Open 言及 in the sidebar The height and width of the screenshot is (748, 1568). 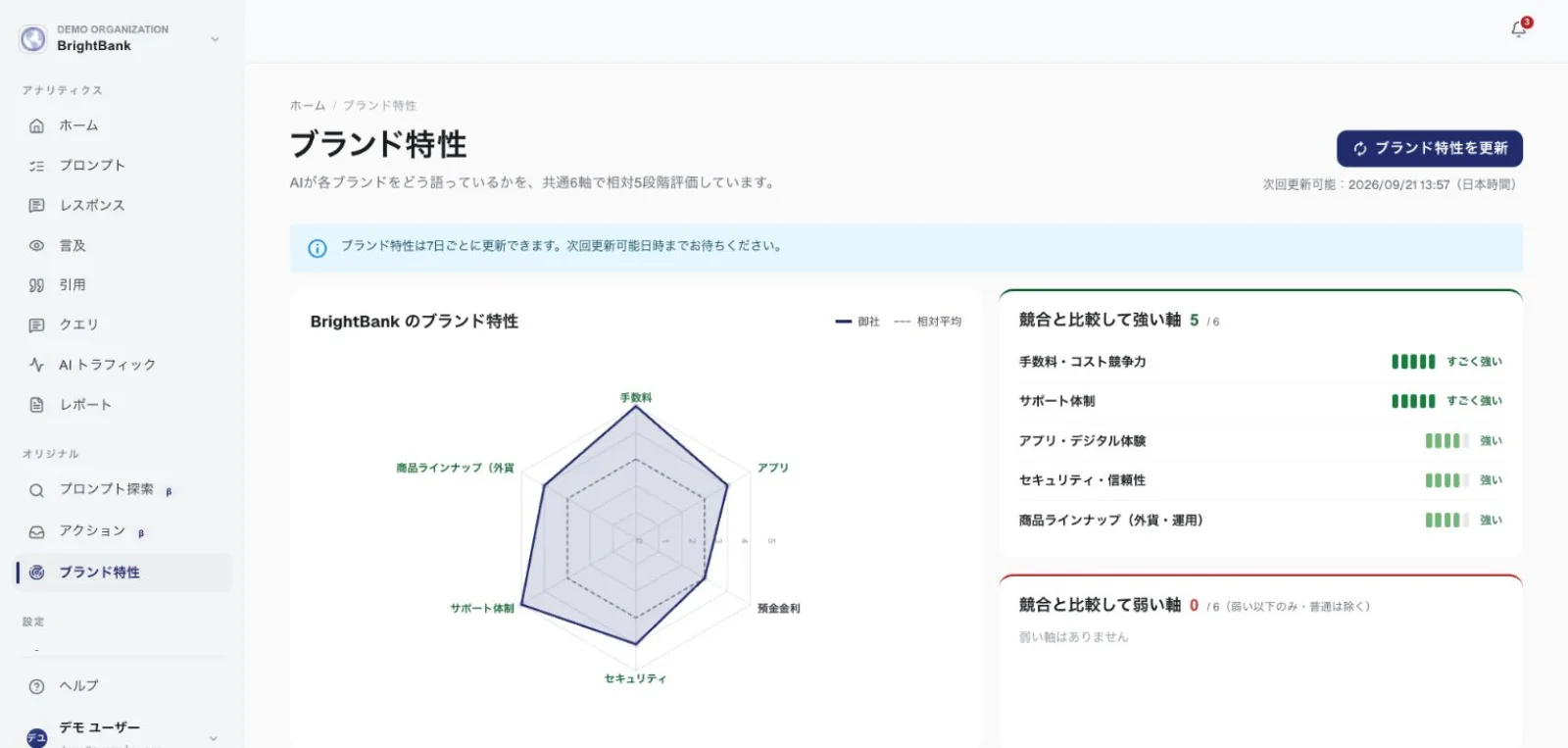tap(124, 245)
